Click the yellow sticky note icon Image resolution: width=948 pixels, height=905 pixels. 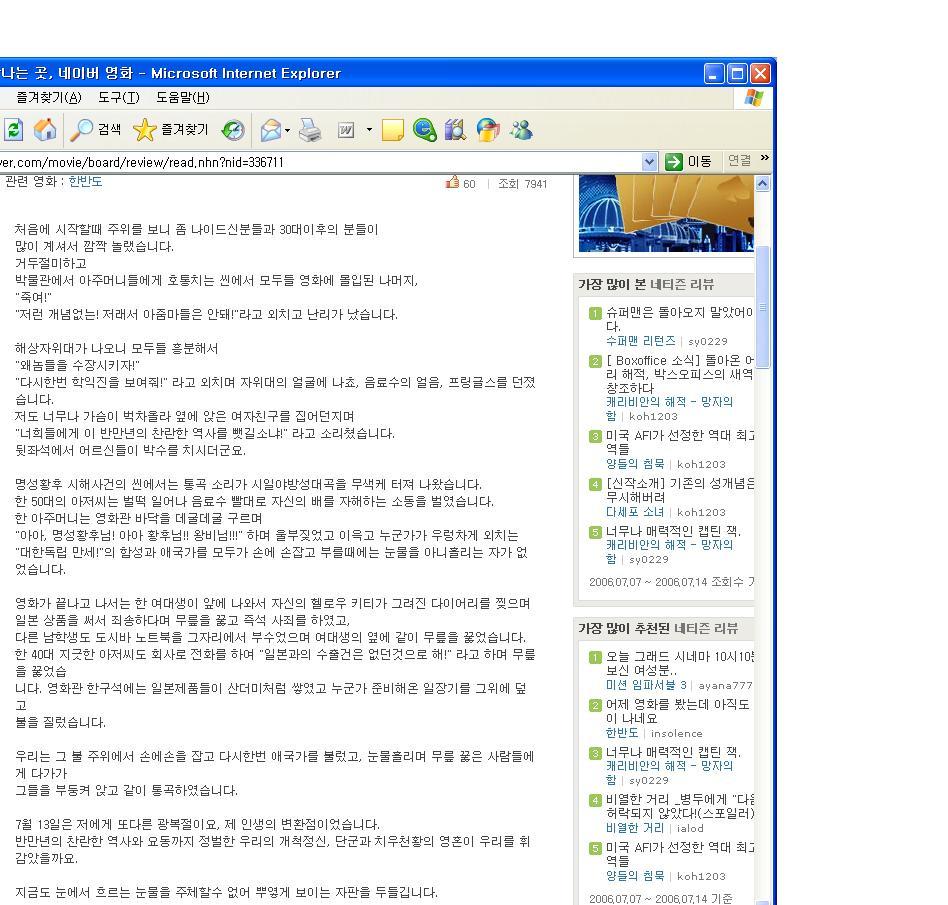pyautogui.click(x=393, y=129)
